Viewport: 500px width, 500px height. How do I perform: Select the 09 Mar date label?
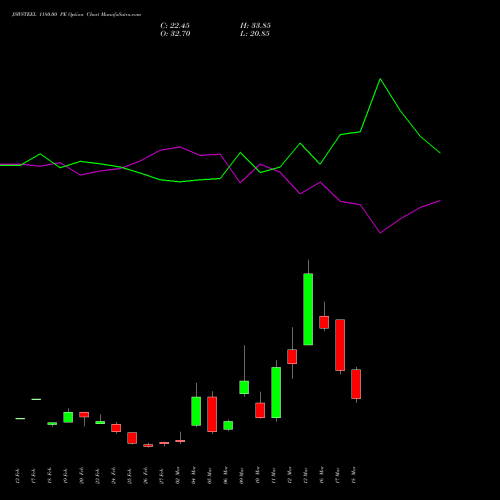(242, 476)
